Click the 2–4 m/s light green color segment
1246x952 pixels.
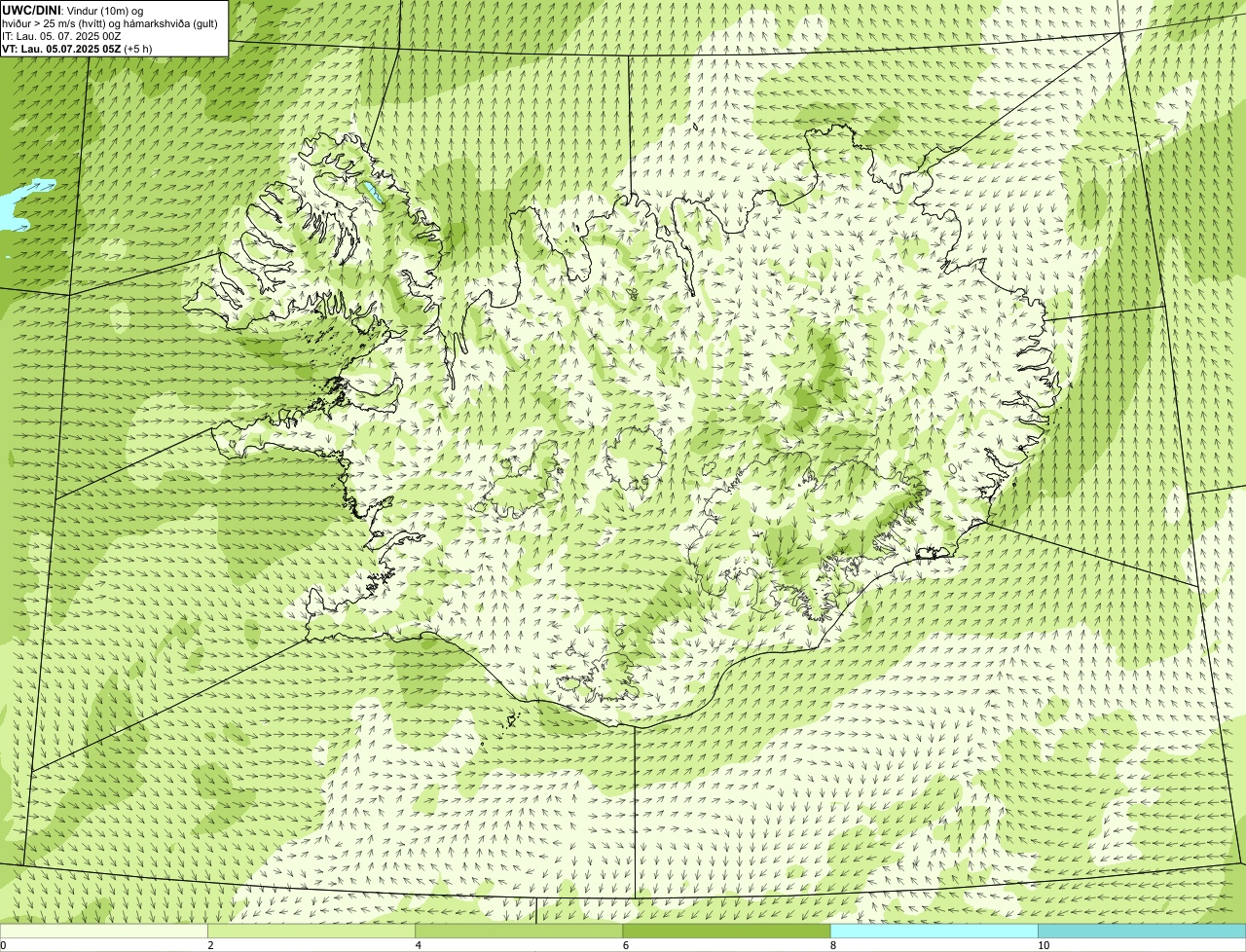click(311, 931)
